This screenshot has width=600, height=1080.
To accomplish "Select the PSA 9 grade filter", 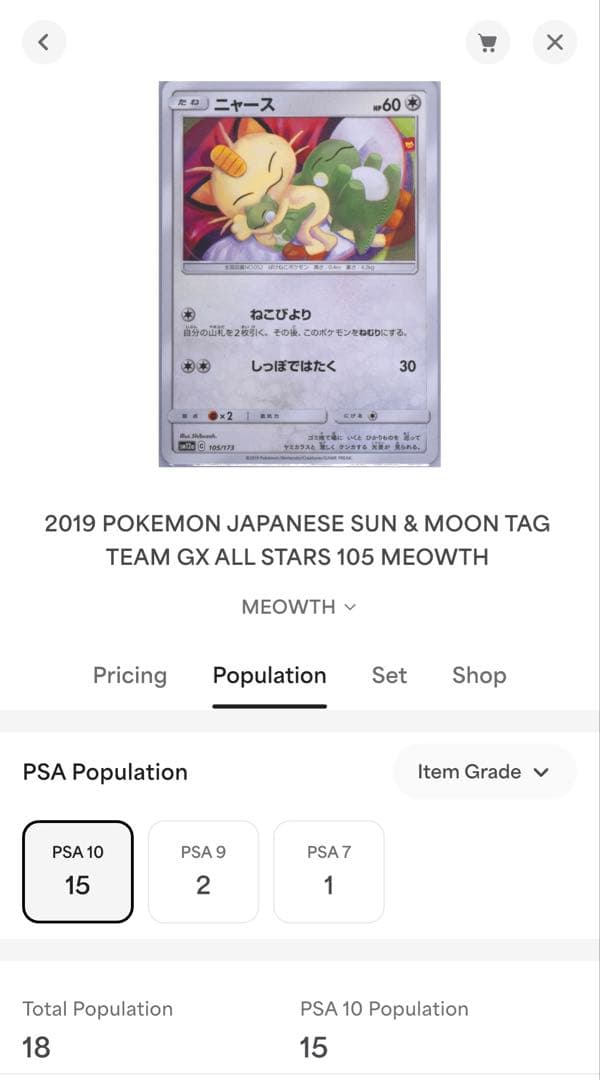I will (203, 870).
